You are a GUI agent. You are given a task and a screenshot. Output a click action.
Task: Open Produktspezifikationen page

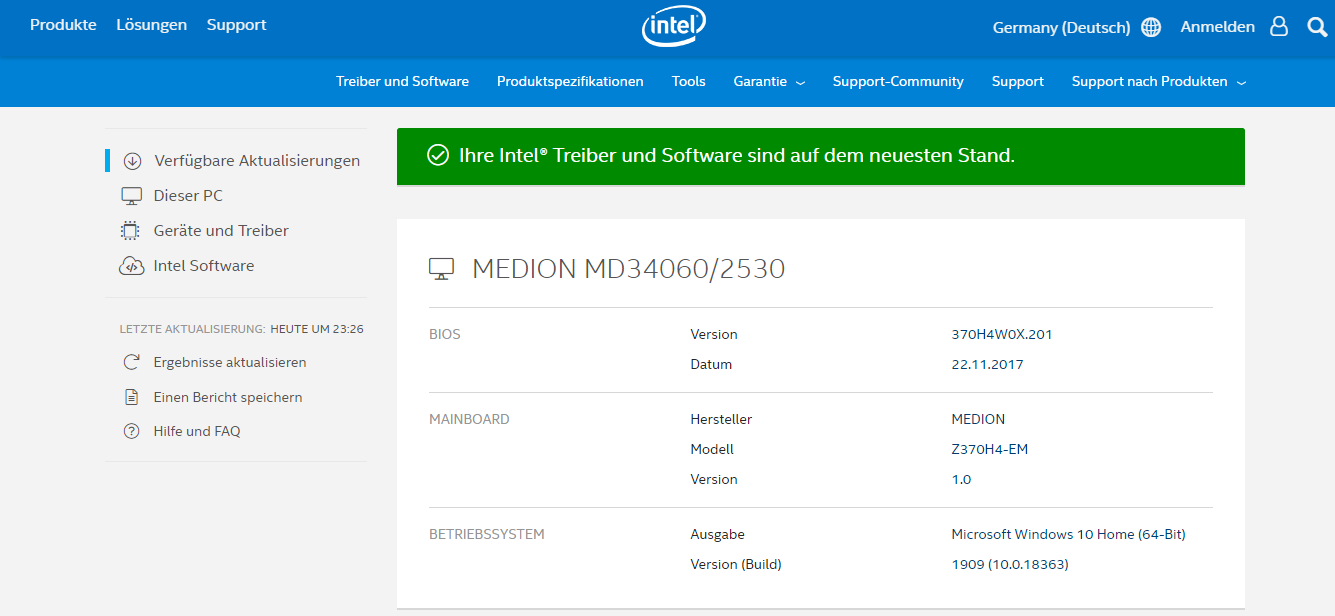click(x=570, y=82)
